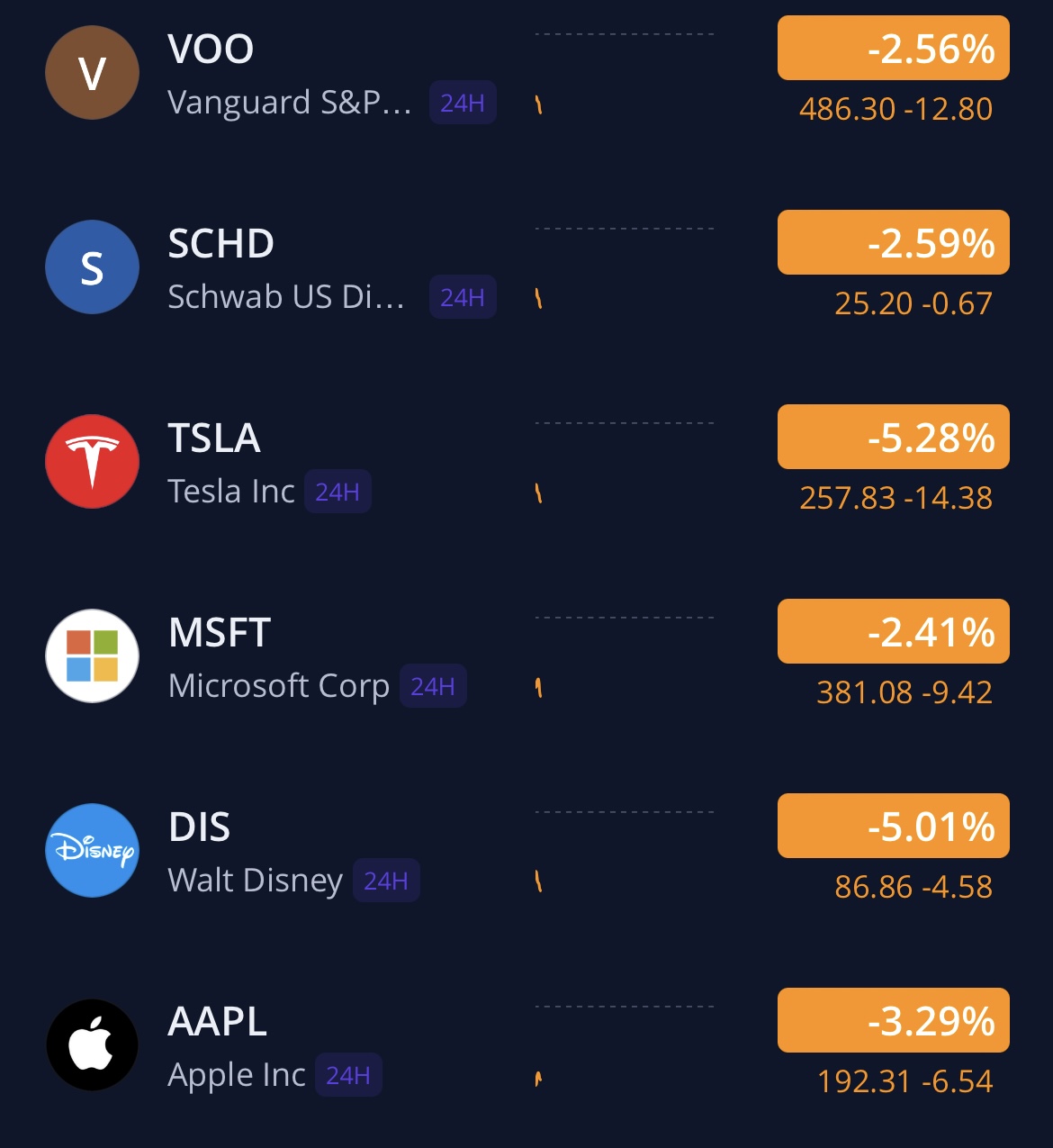Select the -2.41% badge for Microsoft
Viewport: 1053px width, 1148px height.
pos(894,631)
